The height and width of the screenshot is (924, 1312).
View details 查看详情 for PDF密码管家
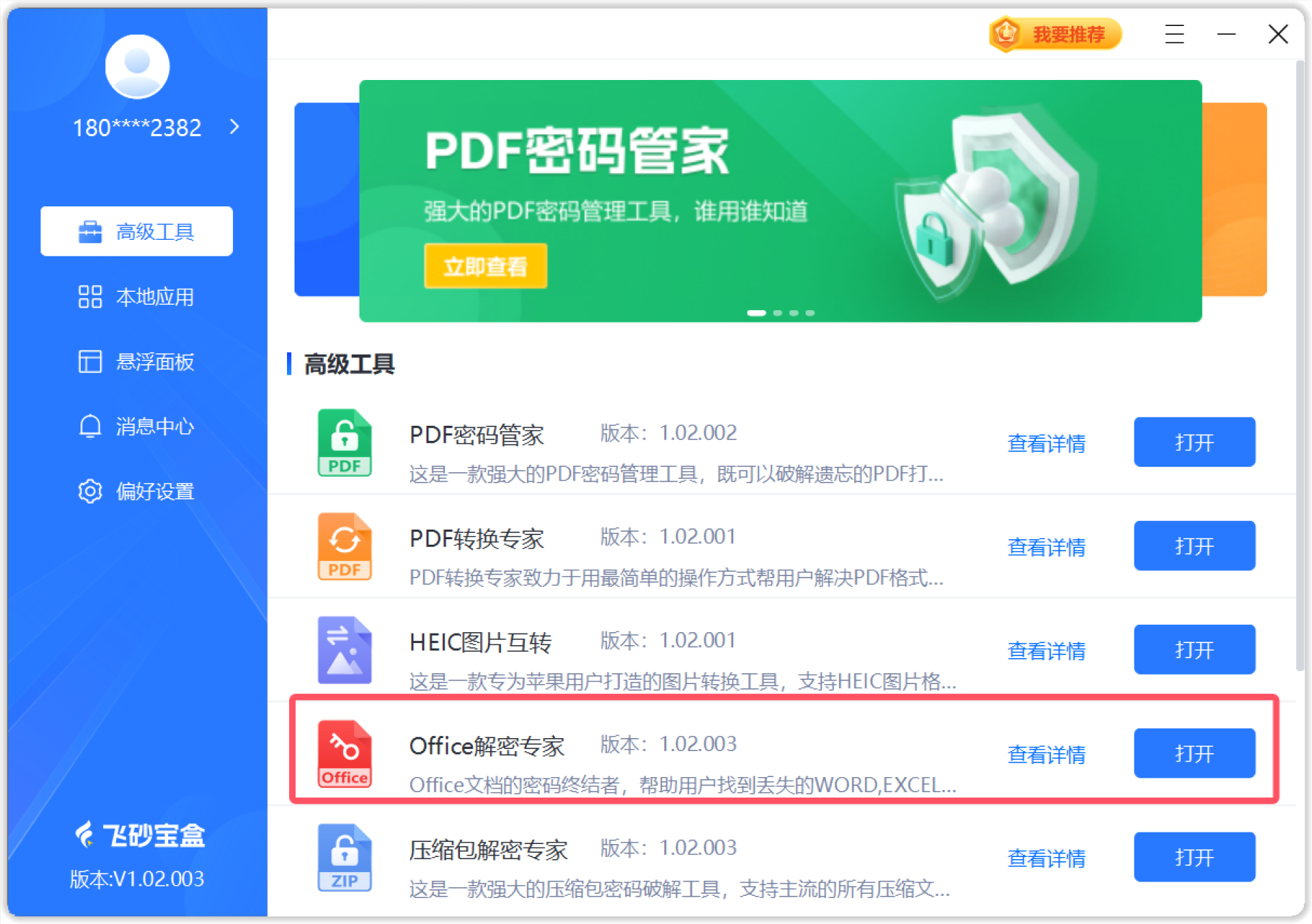(1046, 443)
